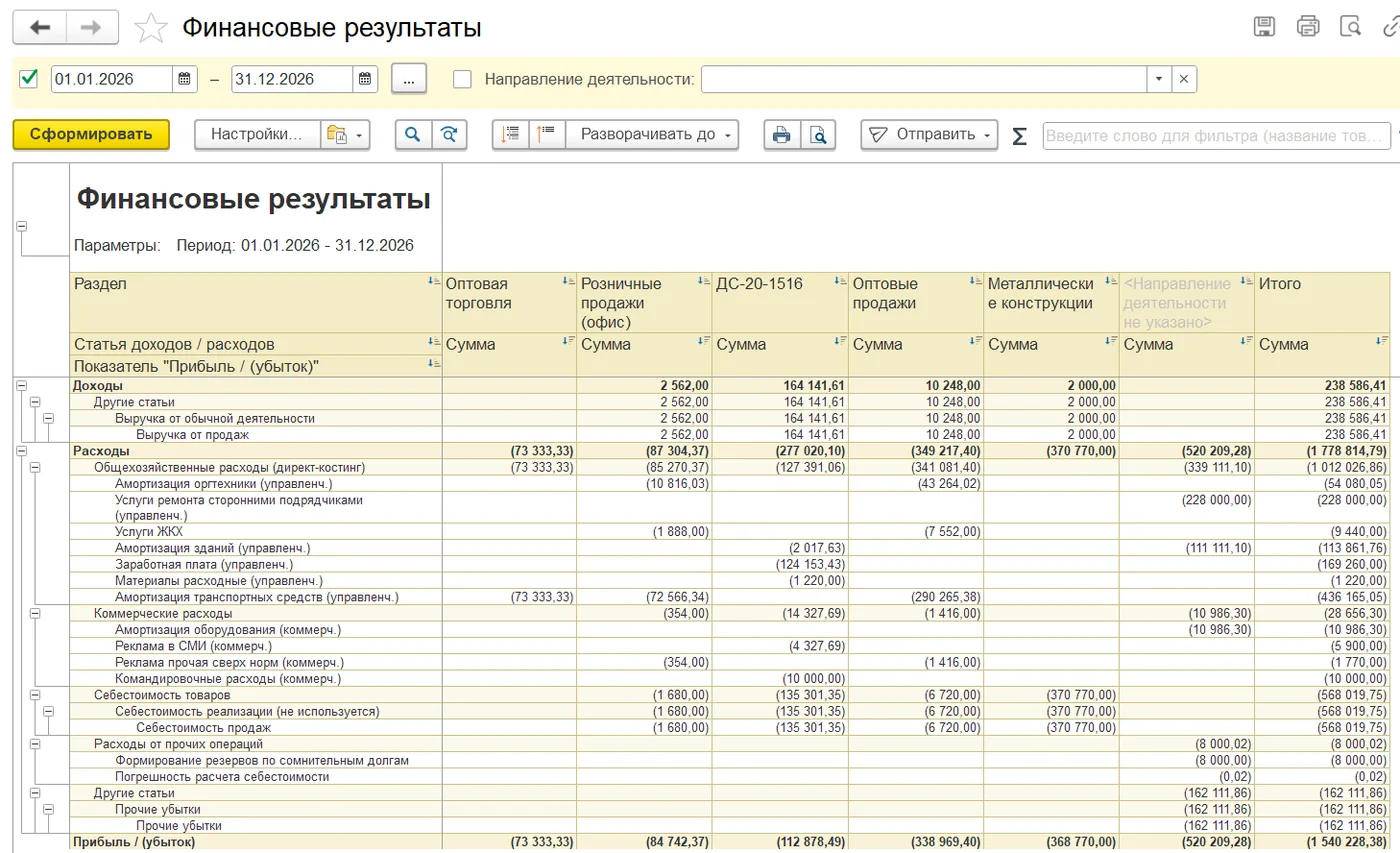Click the magnifier search icon in the toolbar
The height and width of the screenshot is (853, 1400).
[413, 135]
